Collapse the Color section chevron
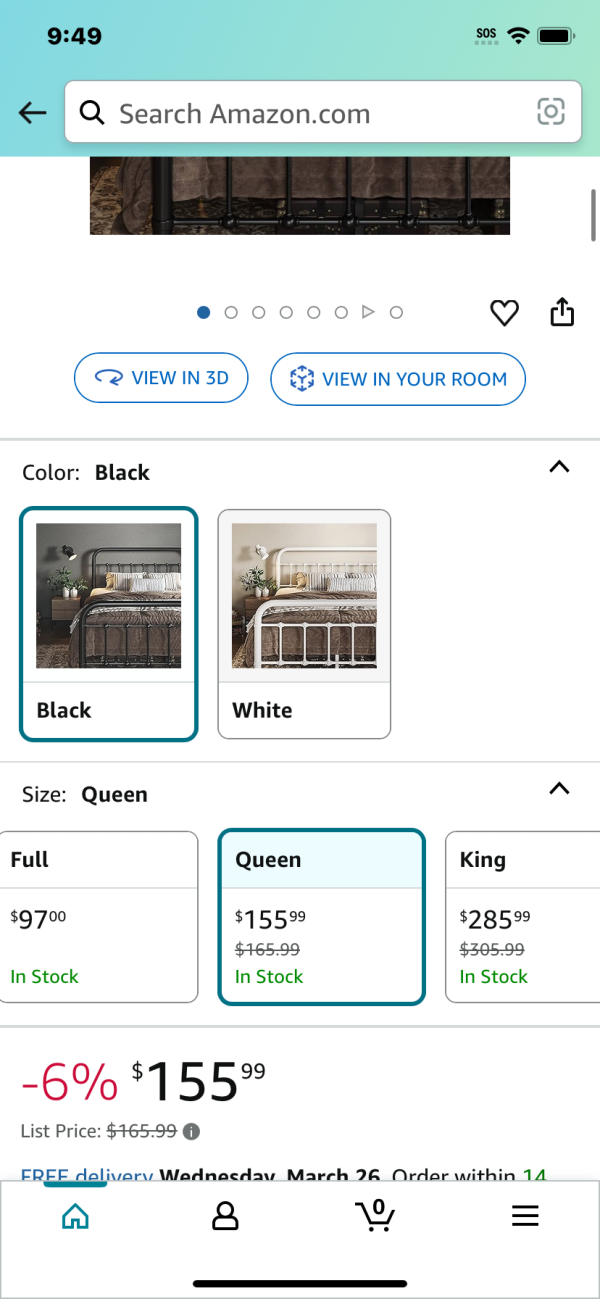 pos(560,467)
